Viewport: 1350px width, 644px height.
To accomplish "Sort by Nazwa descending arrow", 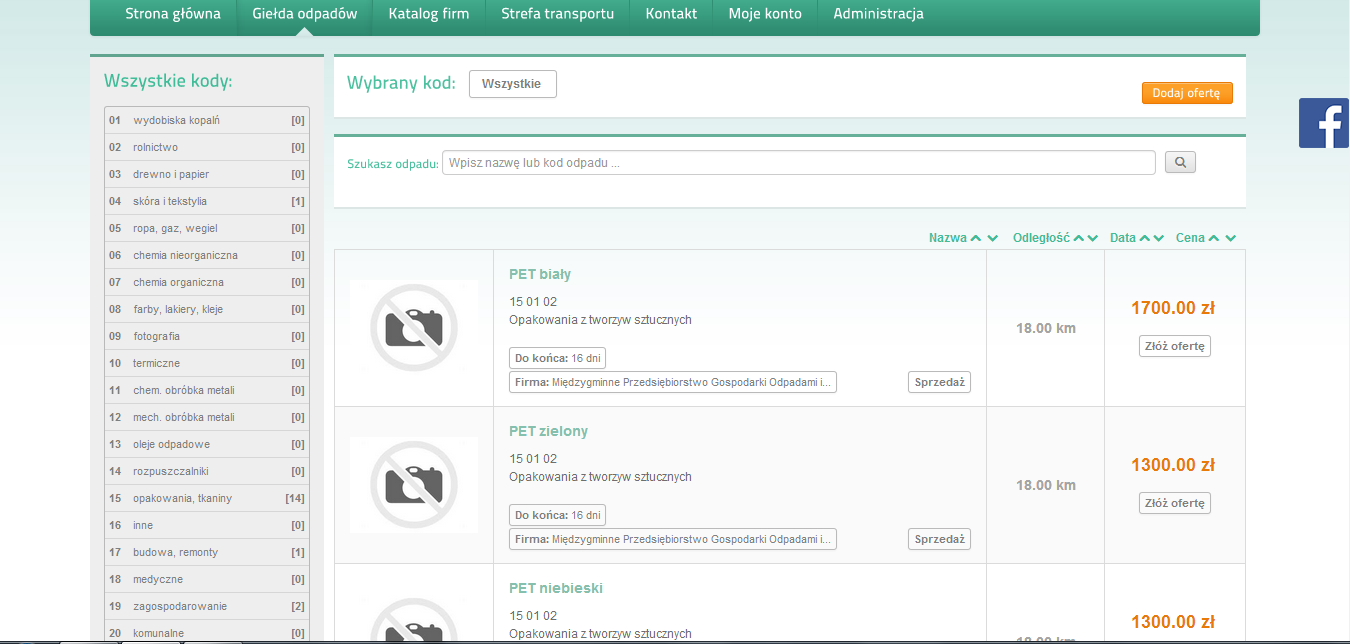I will coord(992,238).
